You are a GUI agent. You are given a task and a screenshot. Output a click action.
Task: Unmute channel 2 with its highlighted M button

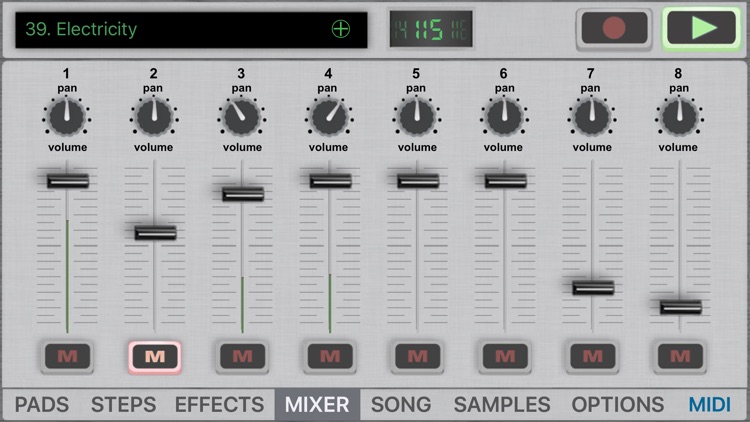point(155,356)
